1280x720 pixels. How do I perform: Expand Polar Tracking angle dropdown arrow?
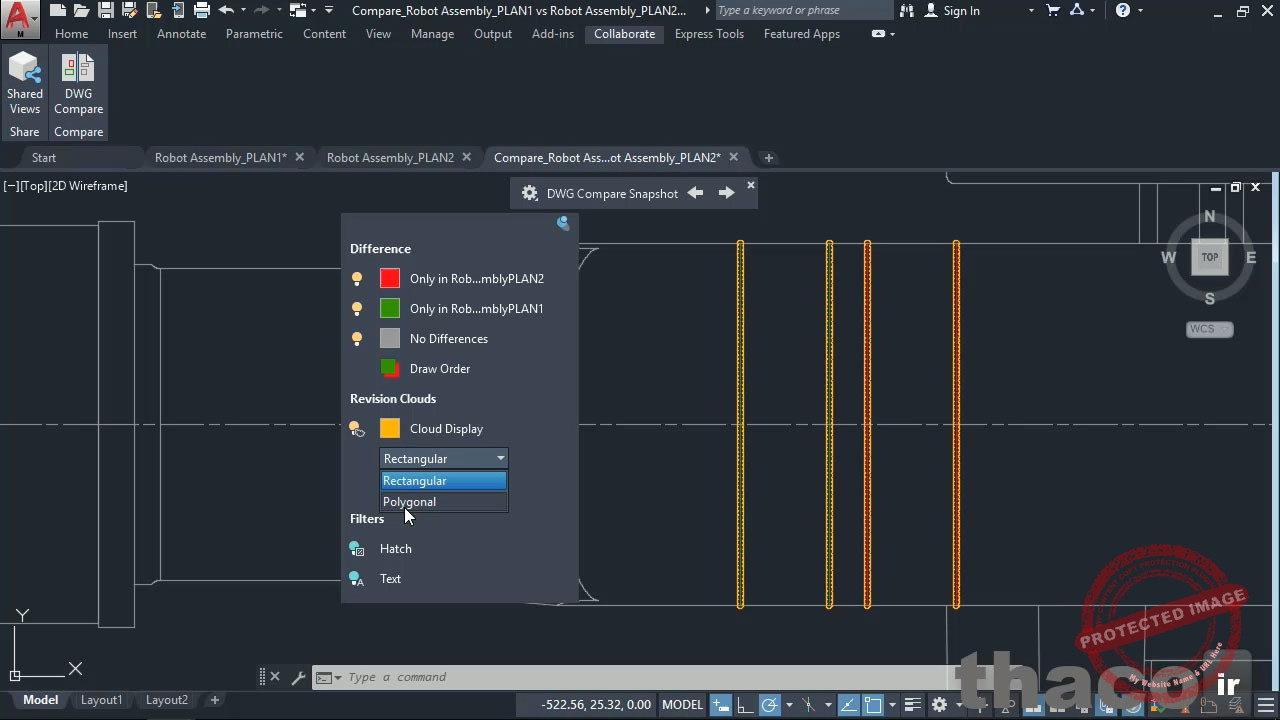tap(788, 705)
